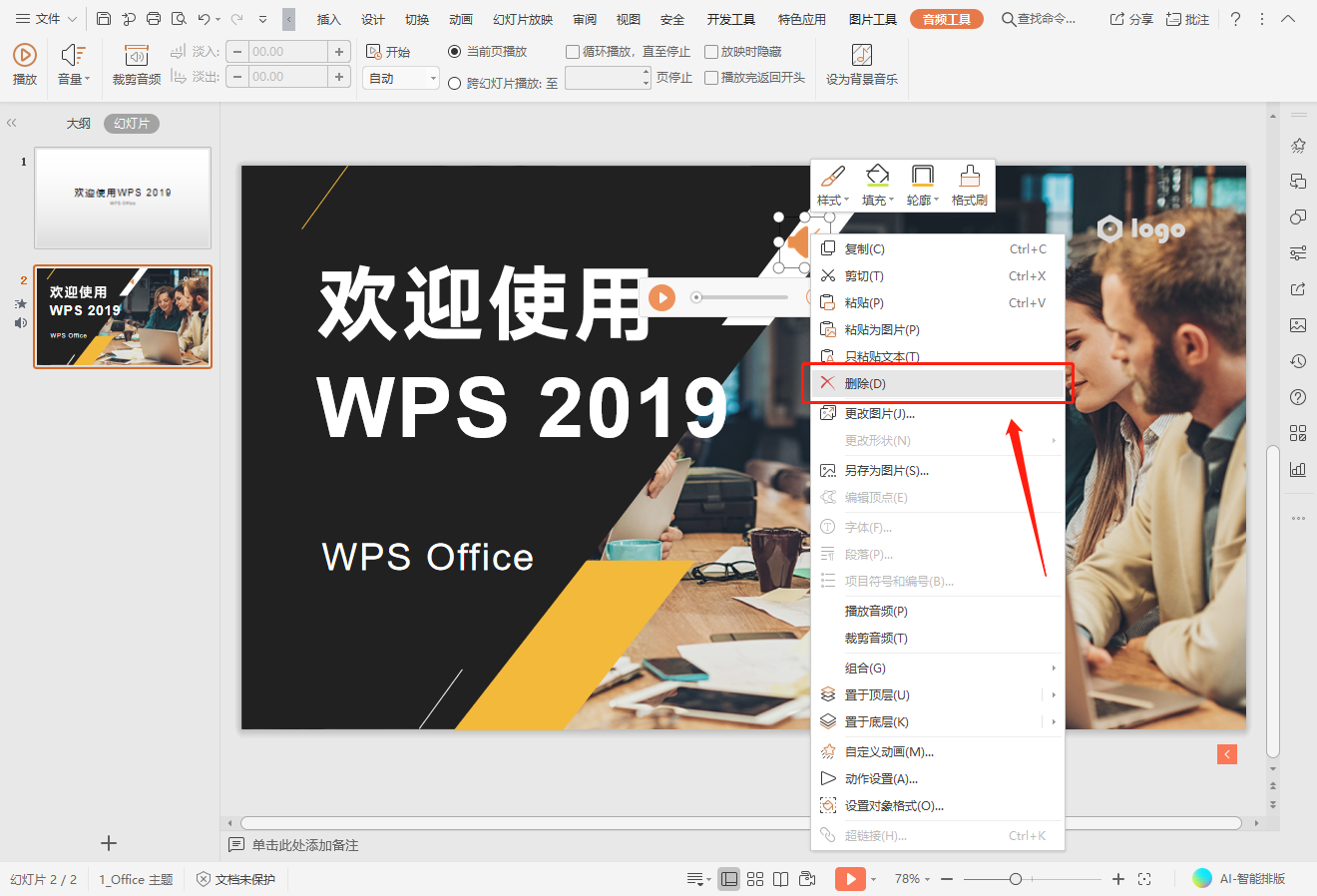
Task: Start slideshow with orange play button
Action: tap(850, 879)
